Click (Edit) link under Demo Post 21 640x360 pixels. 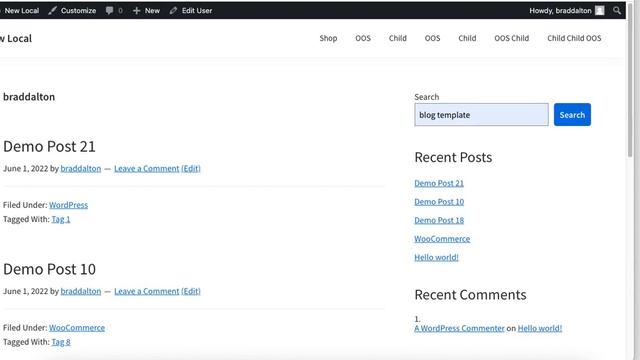[191, 169]
